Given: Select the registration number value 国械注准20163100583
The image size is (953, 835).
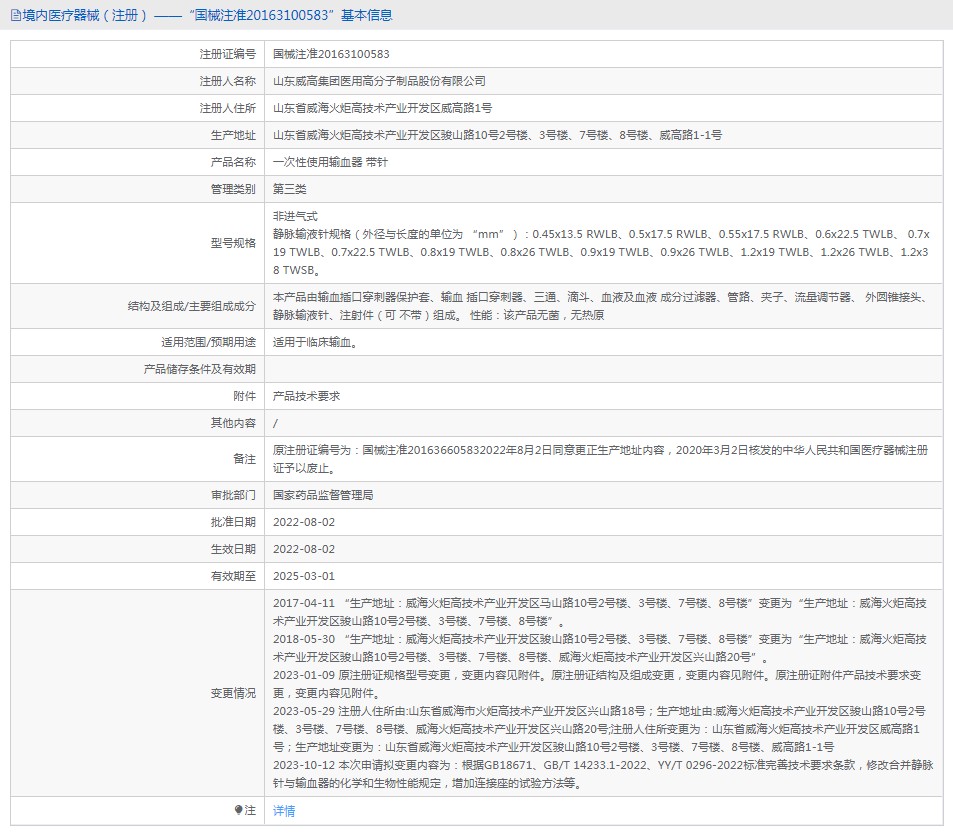Looking at the screenshot, I should click(331, 54).
